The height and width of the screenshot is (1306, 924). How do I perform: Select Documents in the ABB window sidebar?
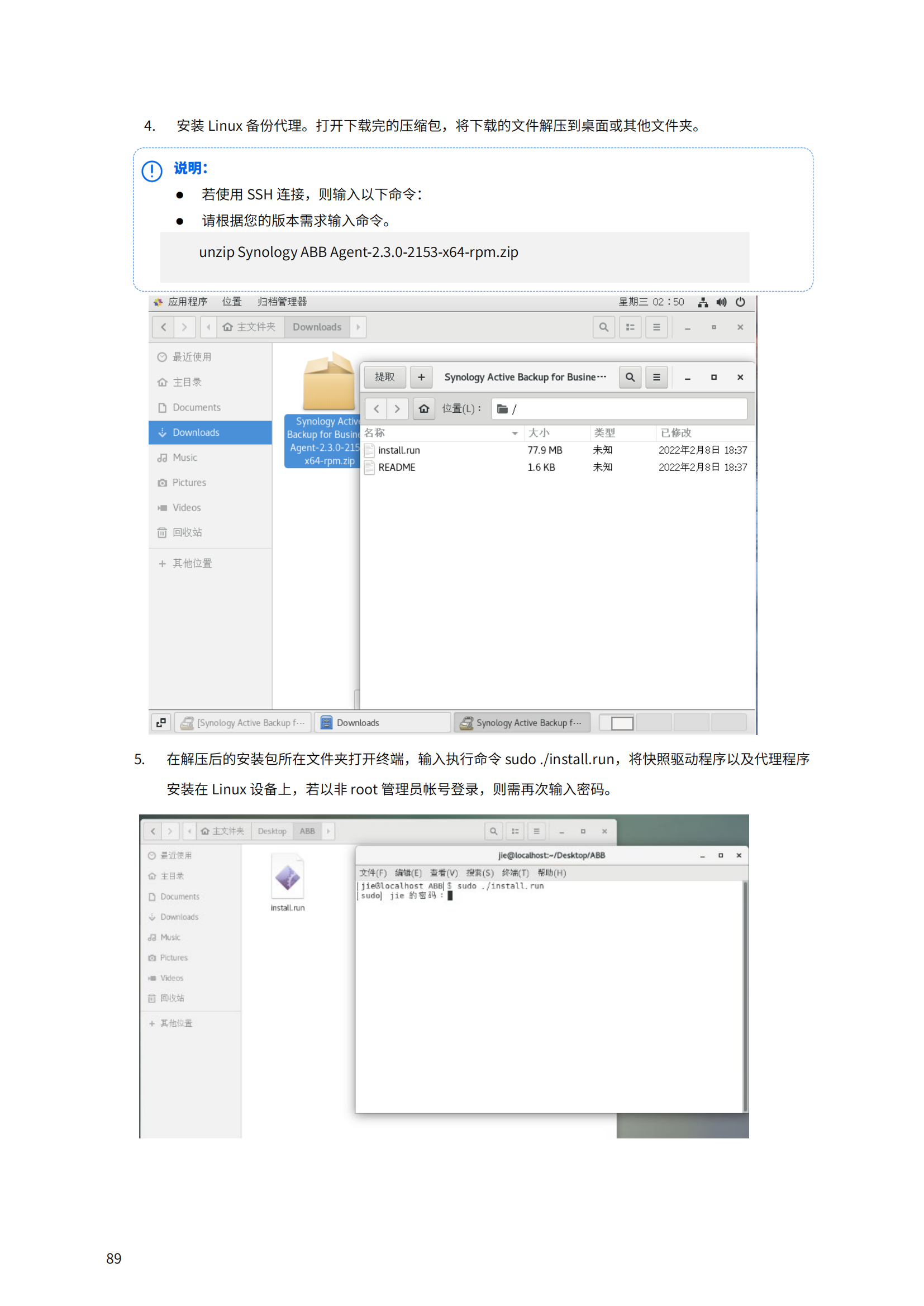(x=190, y=897)
